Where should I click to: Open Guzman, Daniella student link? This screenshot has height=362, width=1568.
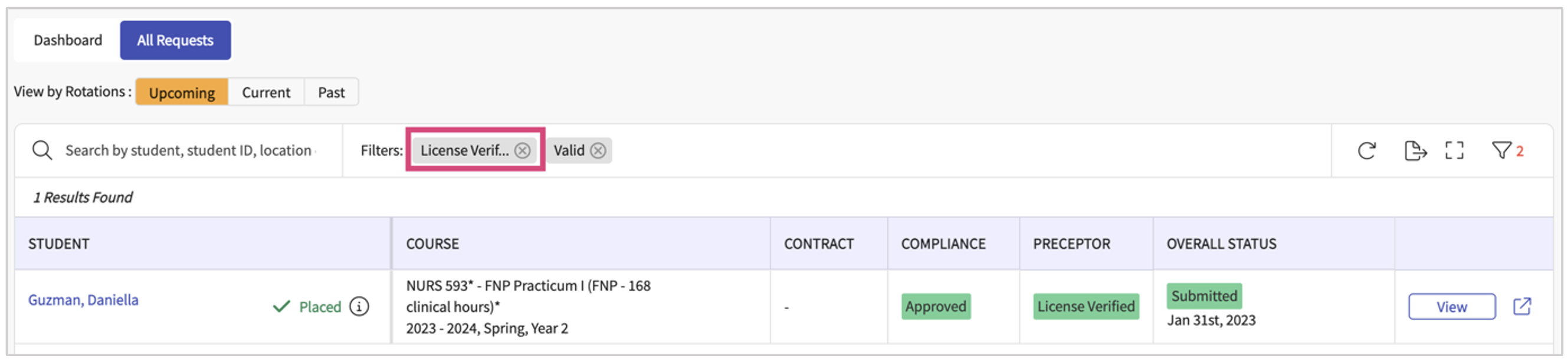point(83,300)
